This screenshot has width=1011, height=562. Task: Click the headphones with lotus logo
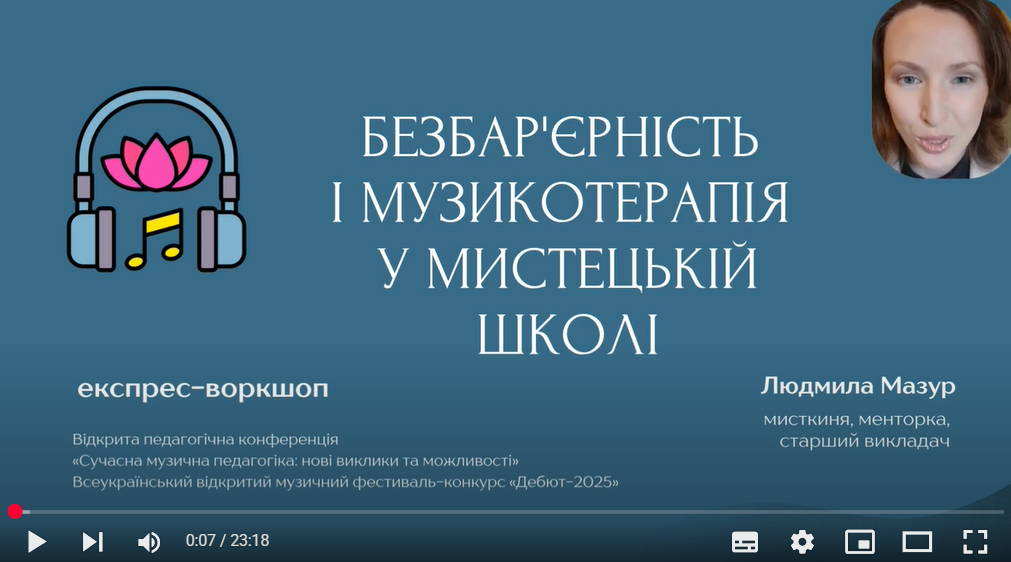coord(157,178)
